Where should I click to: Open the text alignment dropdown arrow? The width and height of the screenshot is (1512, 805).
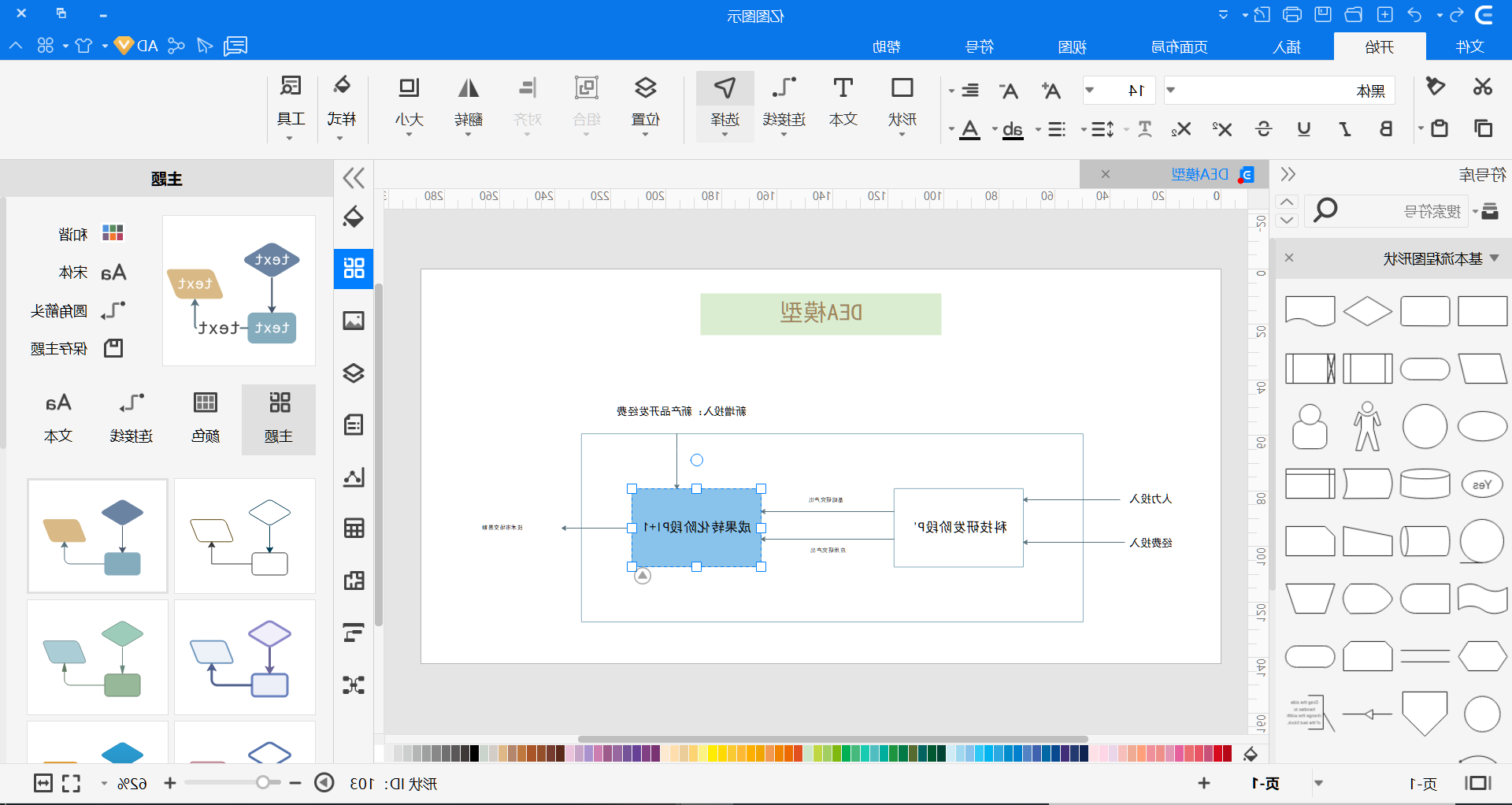tap(951, 91)
